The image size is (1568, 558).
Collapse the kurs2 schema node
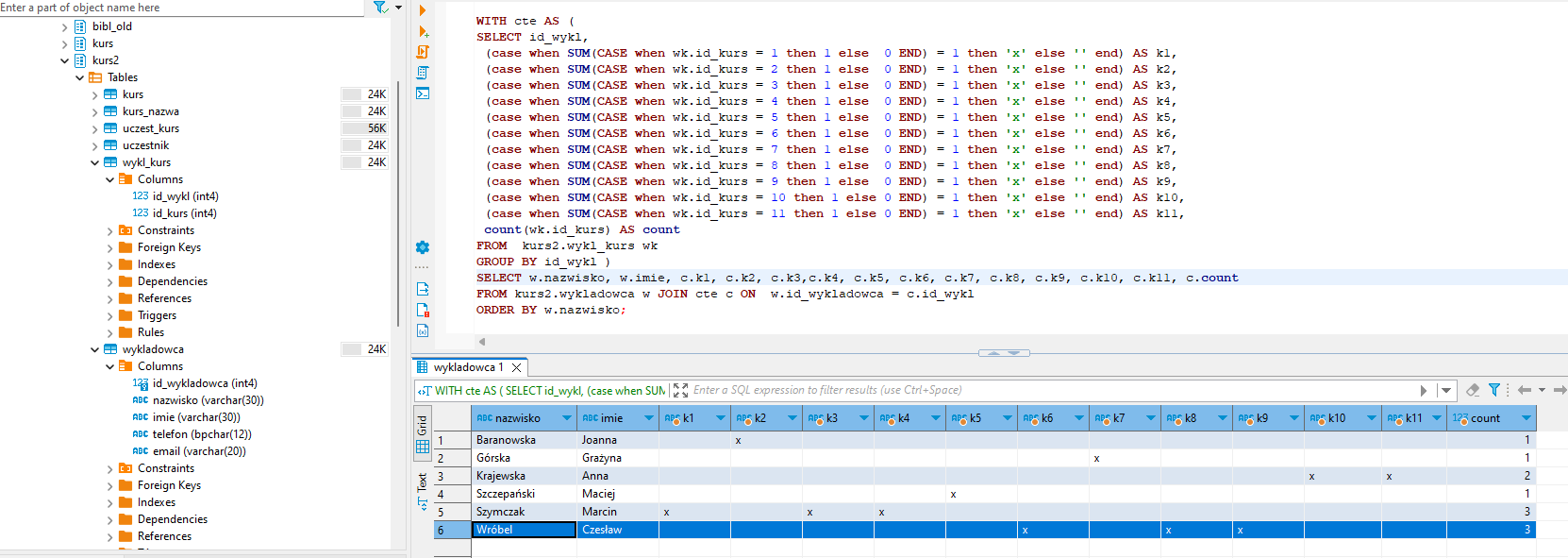coord(64,60)
